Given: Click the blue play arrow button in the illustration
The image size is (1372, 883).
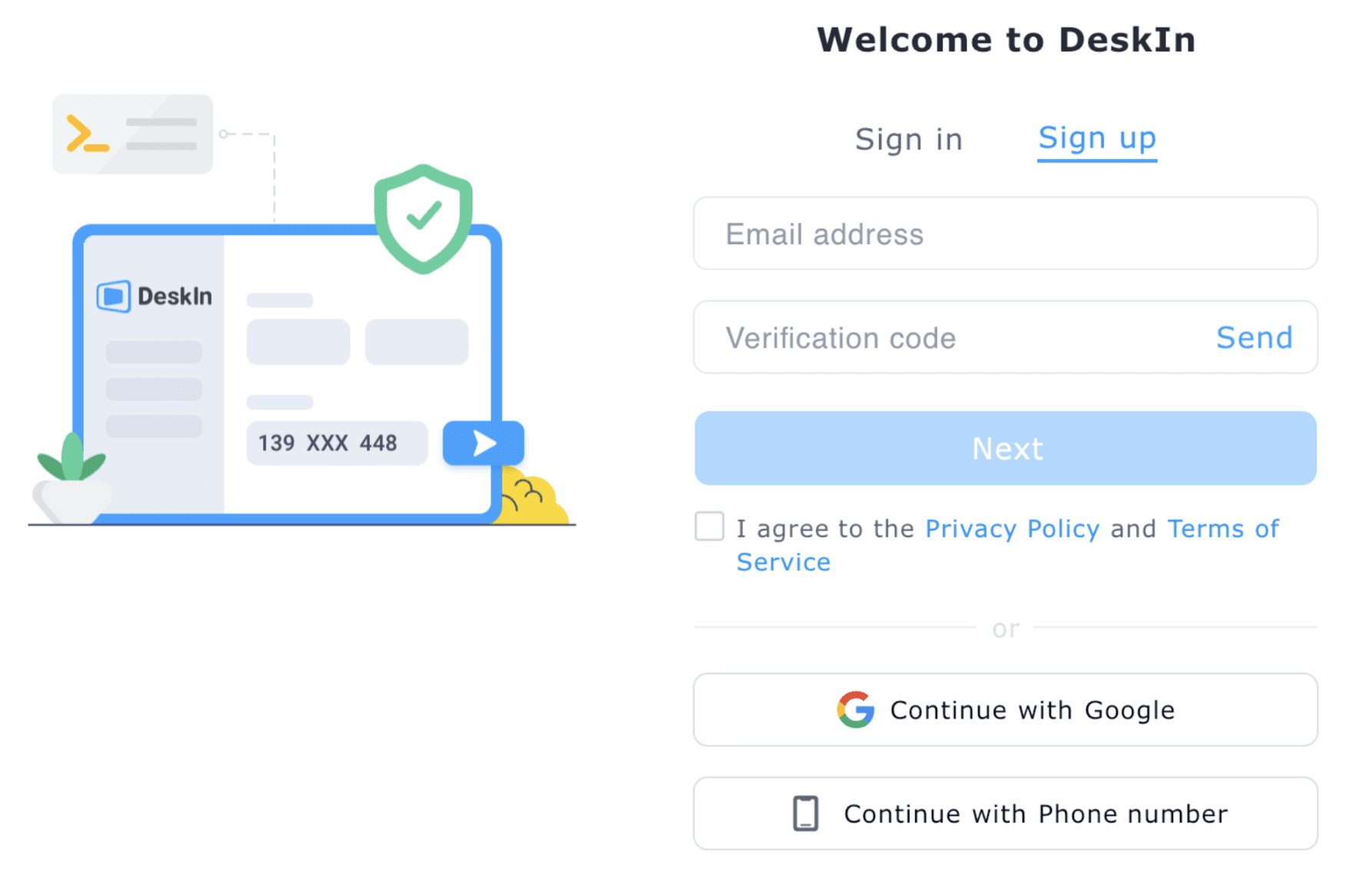Looking at the screenshot, I should [x=483, y=443].
